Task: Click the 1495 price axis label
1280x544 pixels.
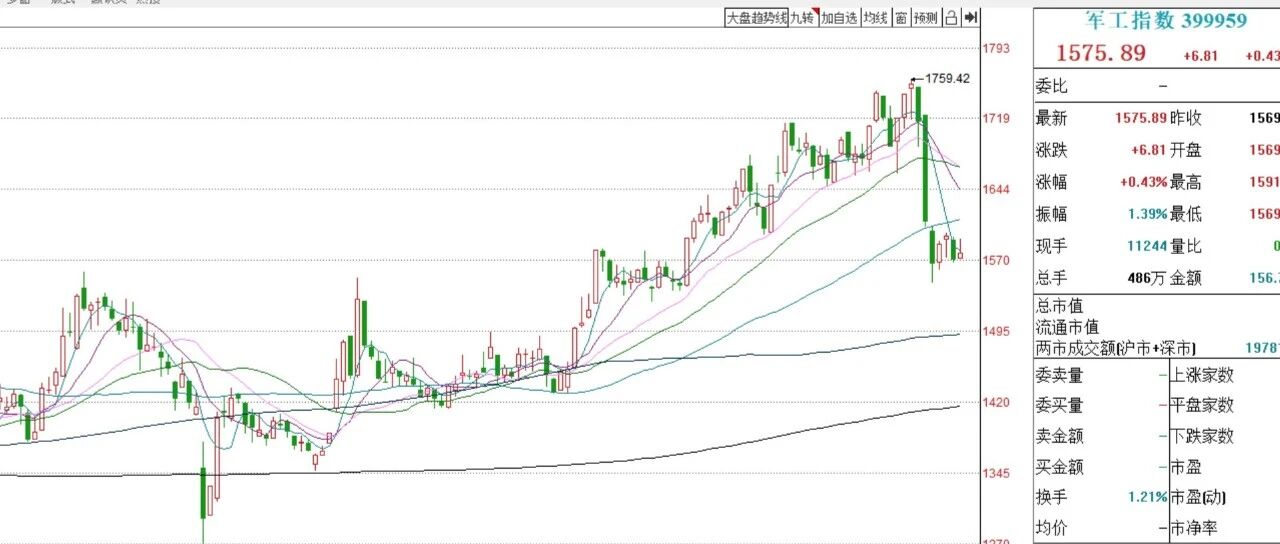Action: point(996,332)
